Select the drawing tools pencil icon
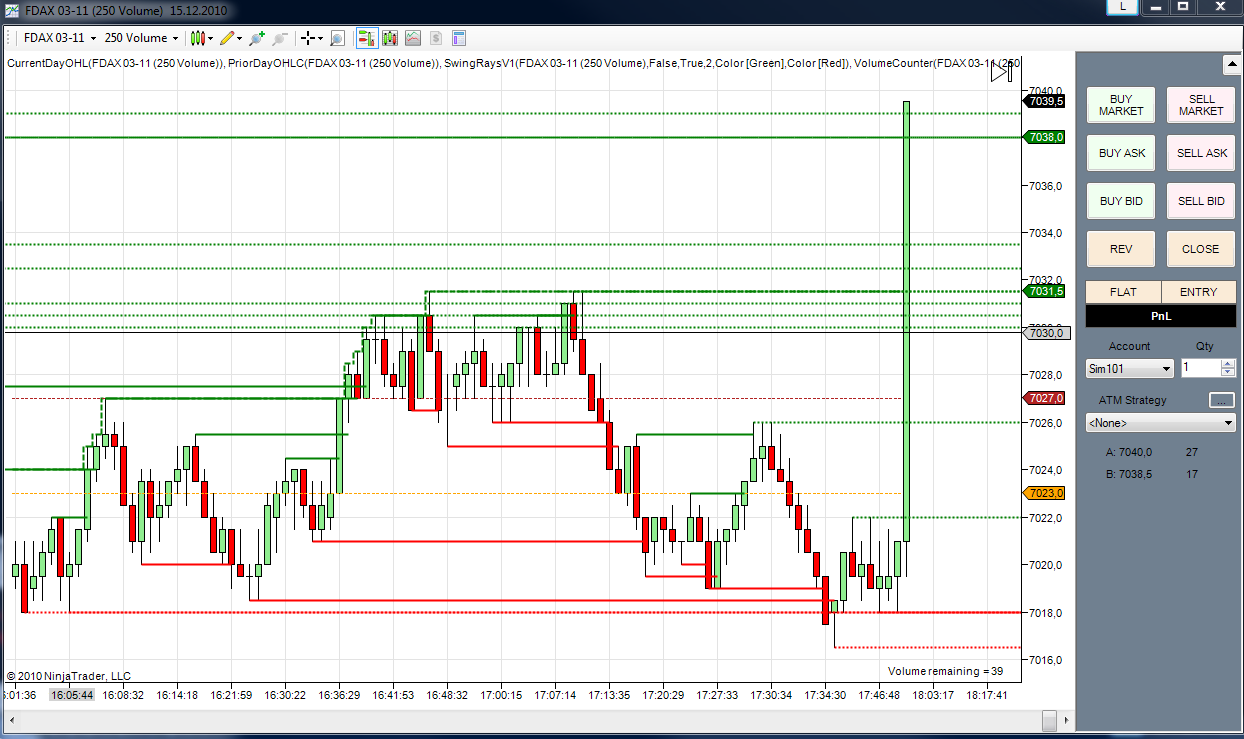This screenshot has width=1244, height=739. click(227, 38)
